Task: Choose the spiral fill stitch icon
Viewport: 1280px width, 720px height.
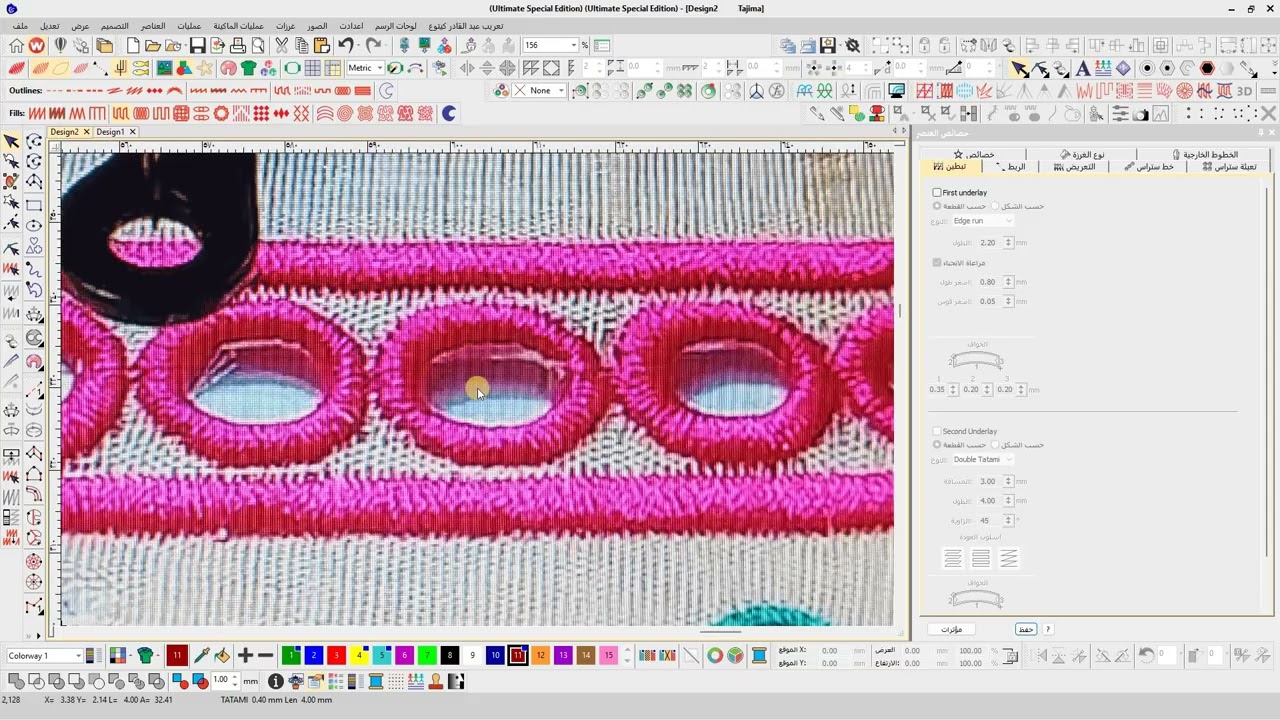Action: click(x=345, y=114)
